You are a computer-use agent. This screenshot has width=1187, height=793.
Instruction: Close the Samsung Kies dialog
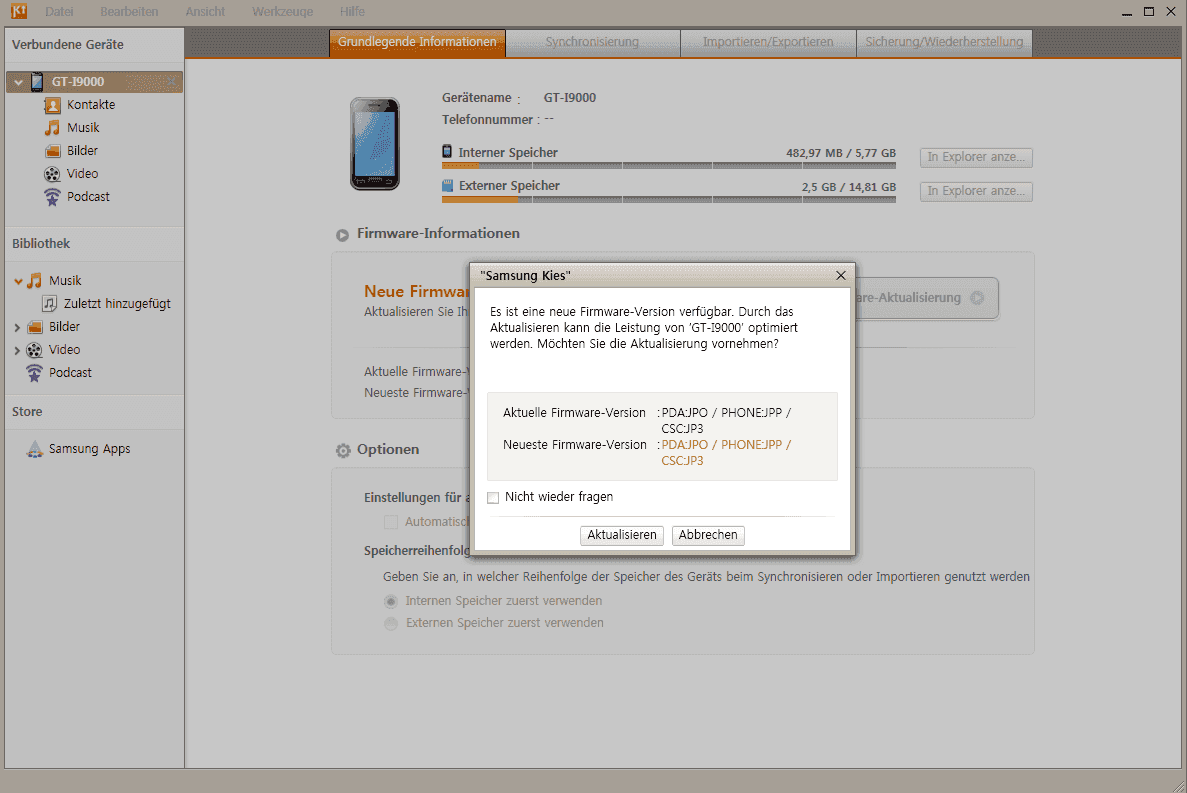840,275
